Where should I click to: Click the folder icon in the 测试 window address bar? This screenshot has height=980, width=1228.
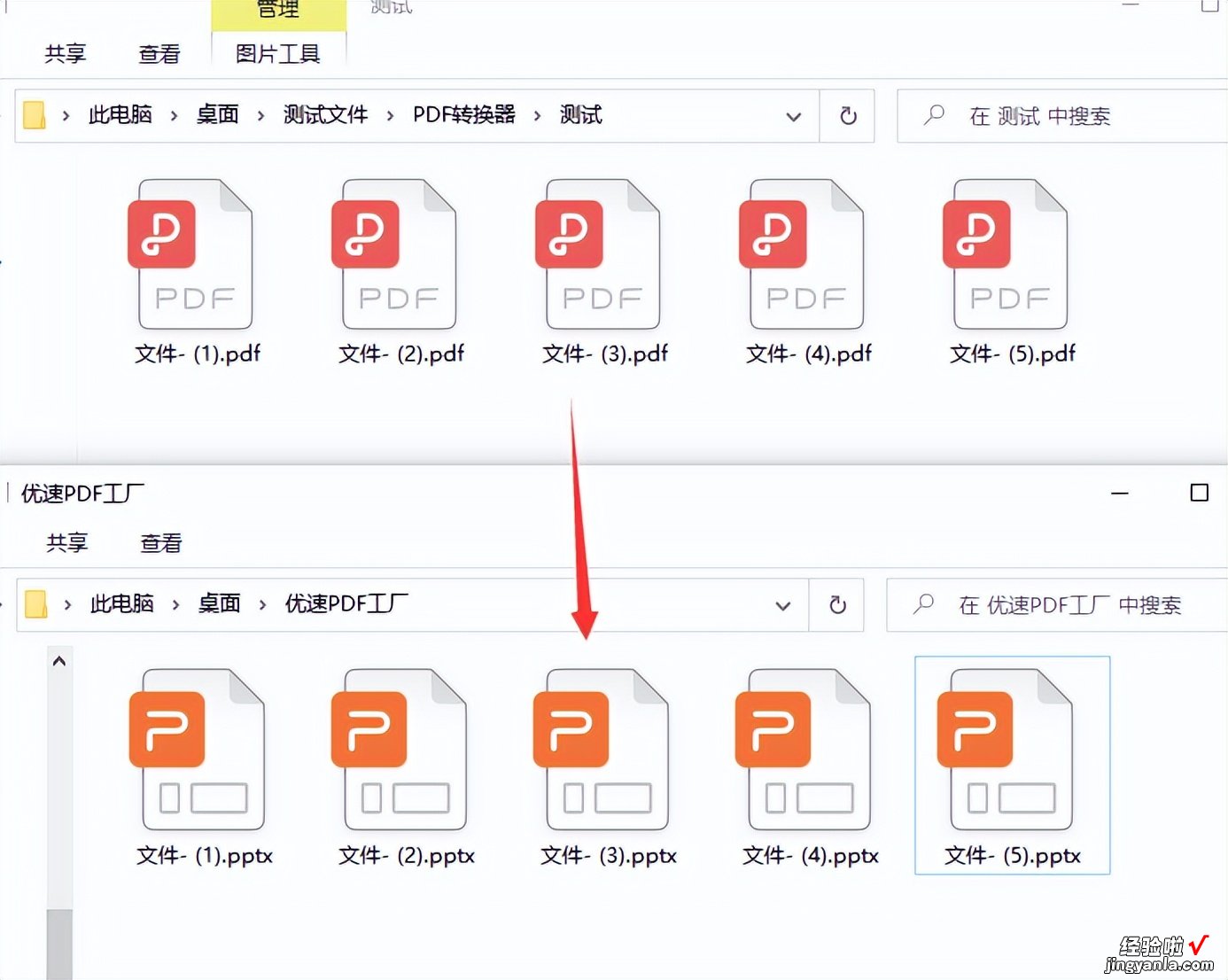34,115
